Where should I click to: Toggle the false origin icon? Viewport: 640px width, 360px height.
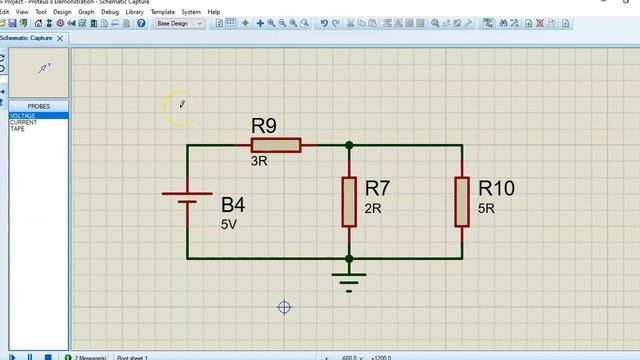pos(245,23)
